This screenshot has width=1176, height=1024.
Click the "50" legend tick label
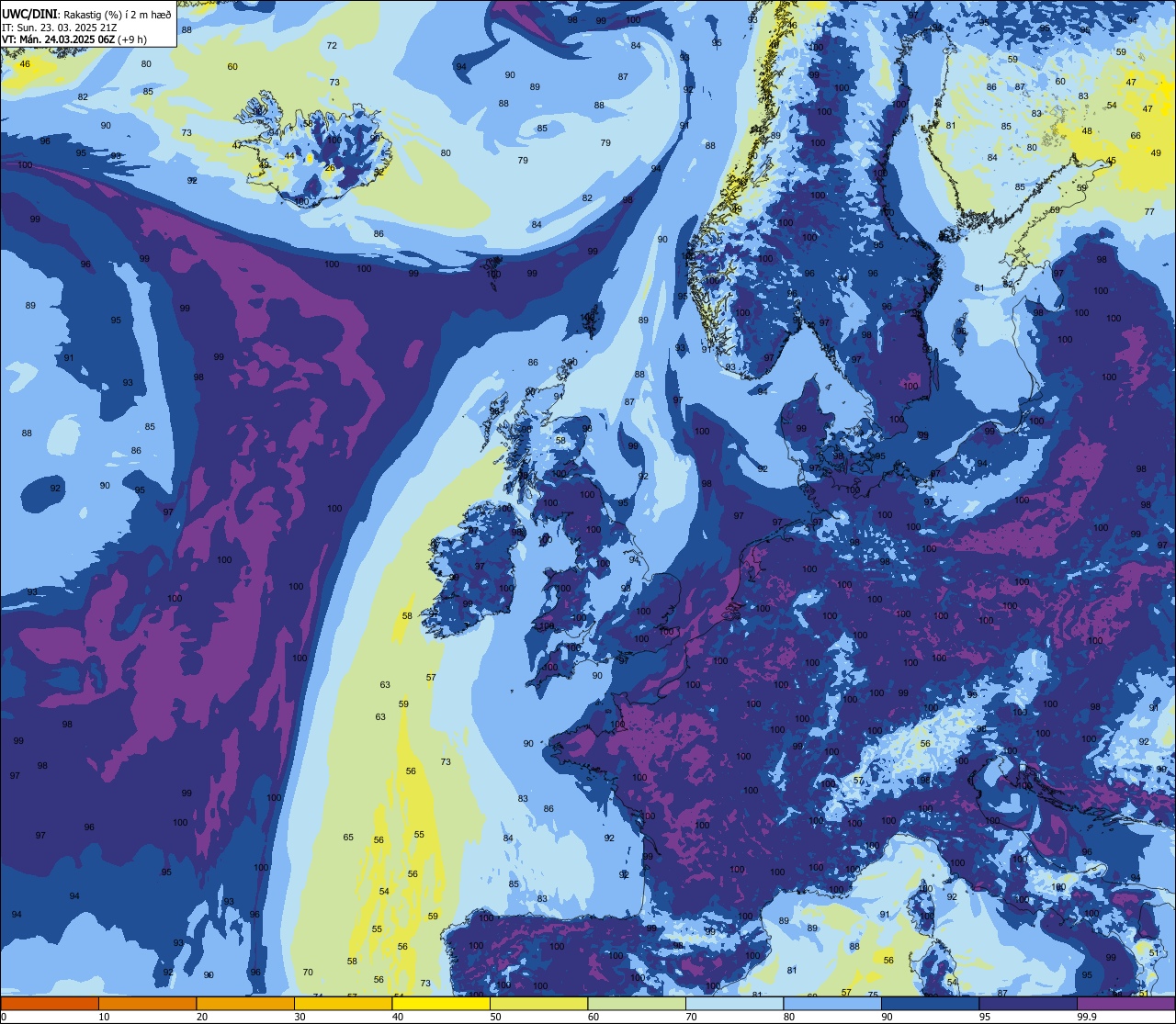(495, 1017)
